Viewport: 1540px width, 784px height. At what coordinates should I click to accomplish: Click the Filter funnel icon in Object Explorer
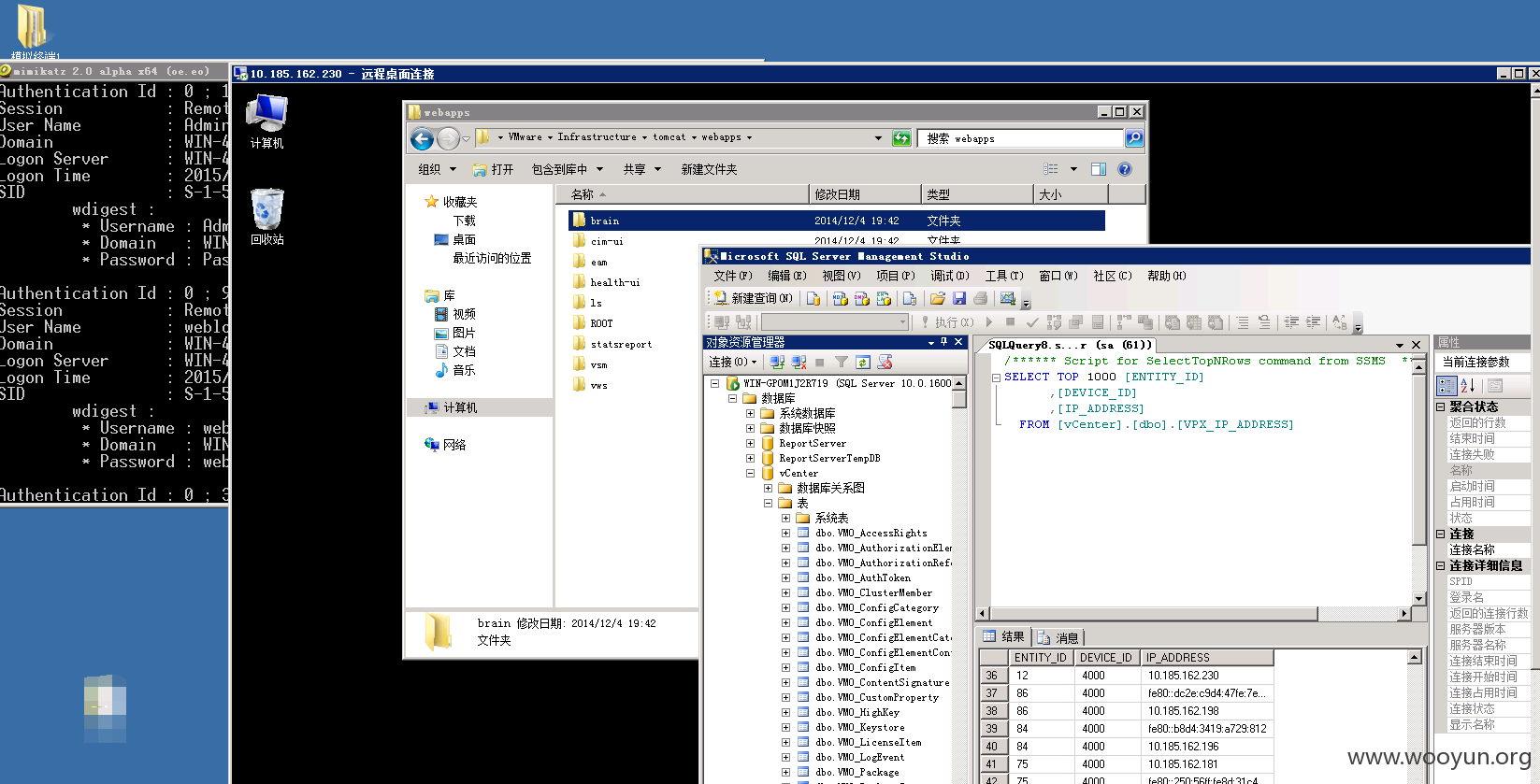(x=842, y=362)
